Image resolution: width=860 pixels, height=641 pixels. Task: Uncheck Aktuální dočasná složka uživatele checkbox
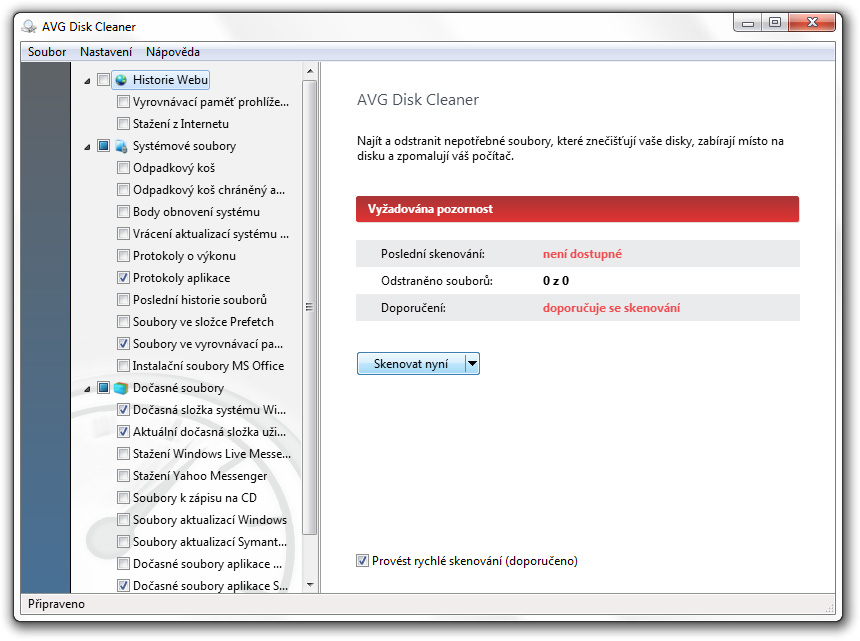123,432
